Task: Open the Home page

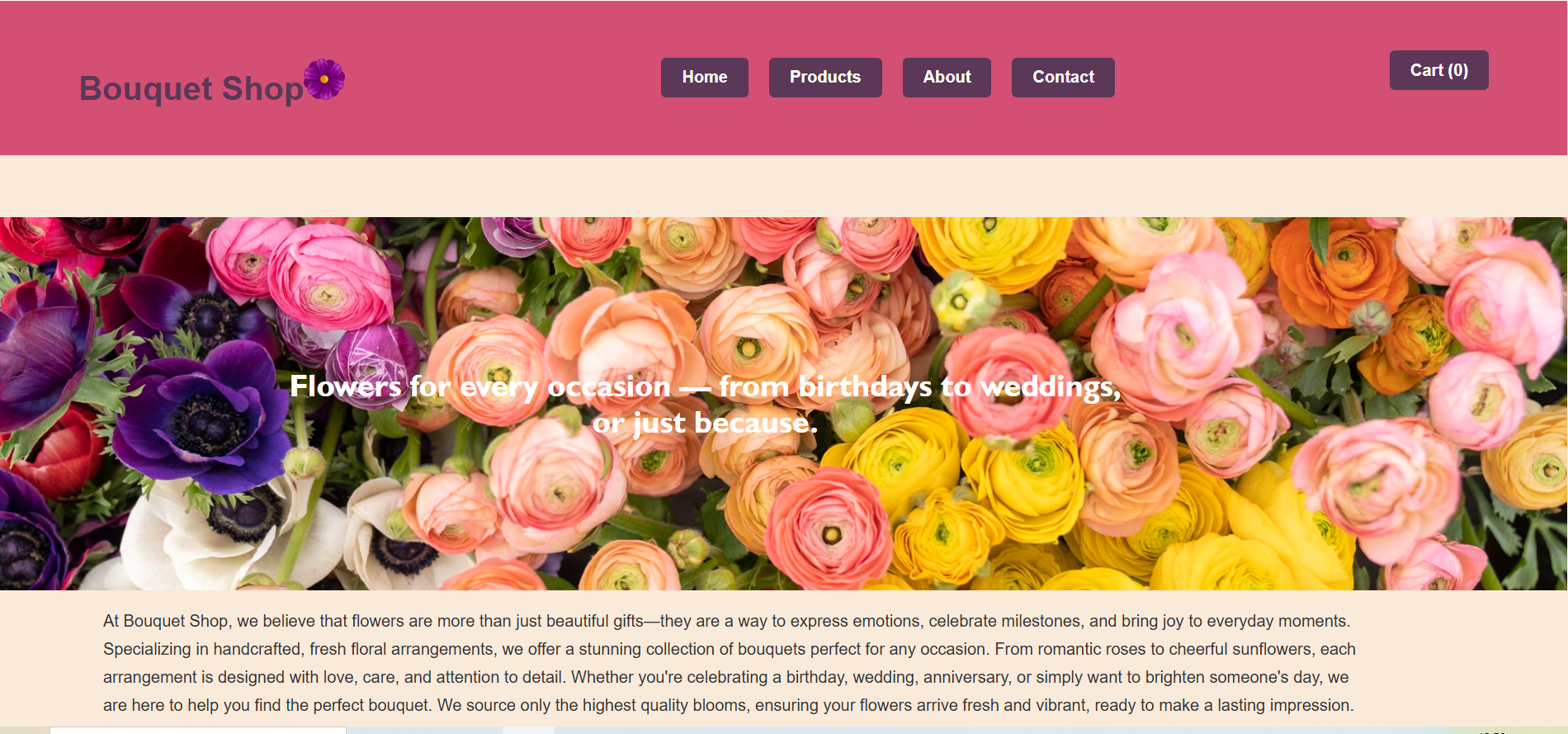Action: pos(704,77)
